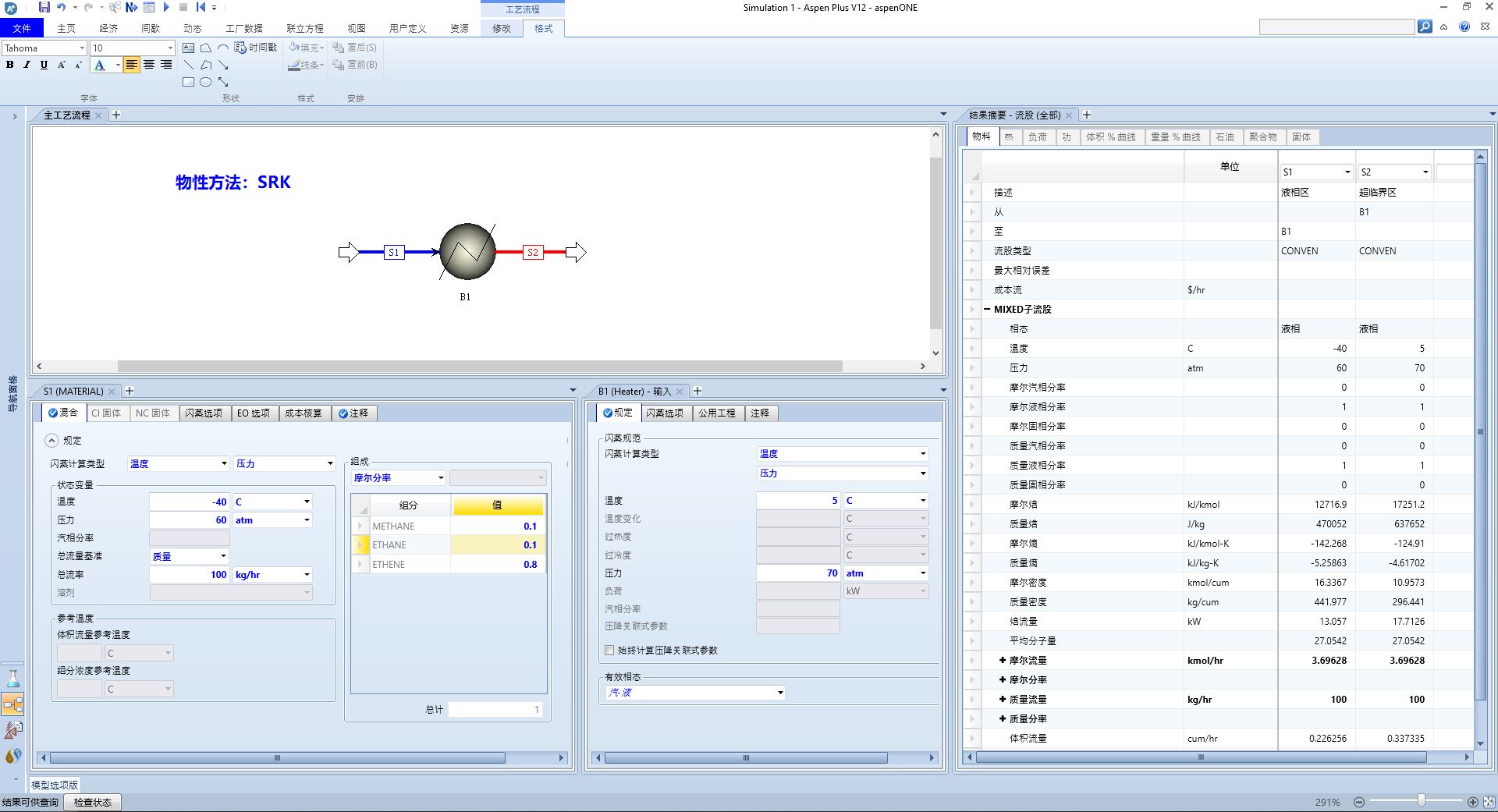This screenshot has width=1498, height=812.
Task: Apply italic formatting to text
Action: [x=27, y=65]
